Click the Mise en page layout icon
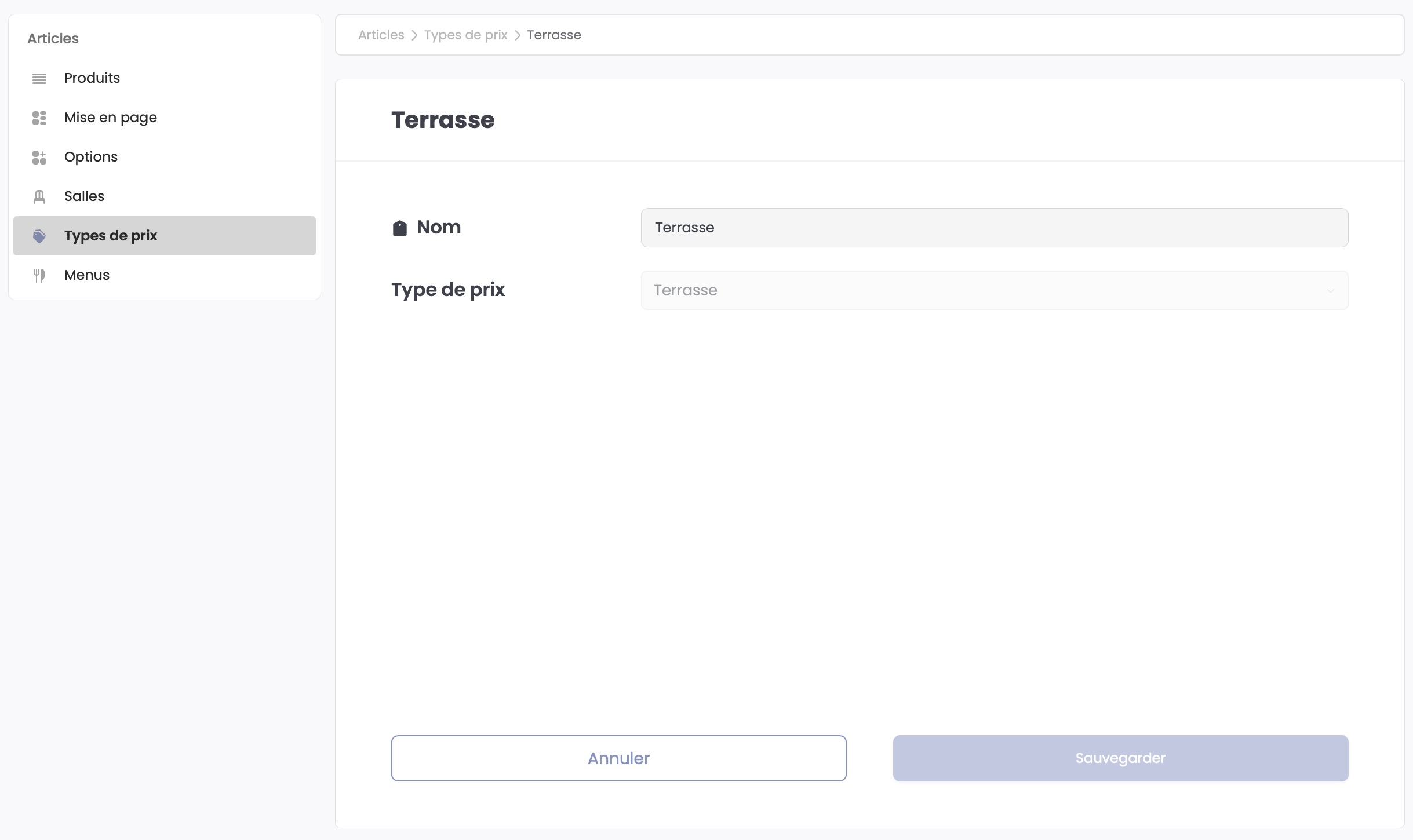 39,118
